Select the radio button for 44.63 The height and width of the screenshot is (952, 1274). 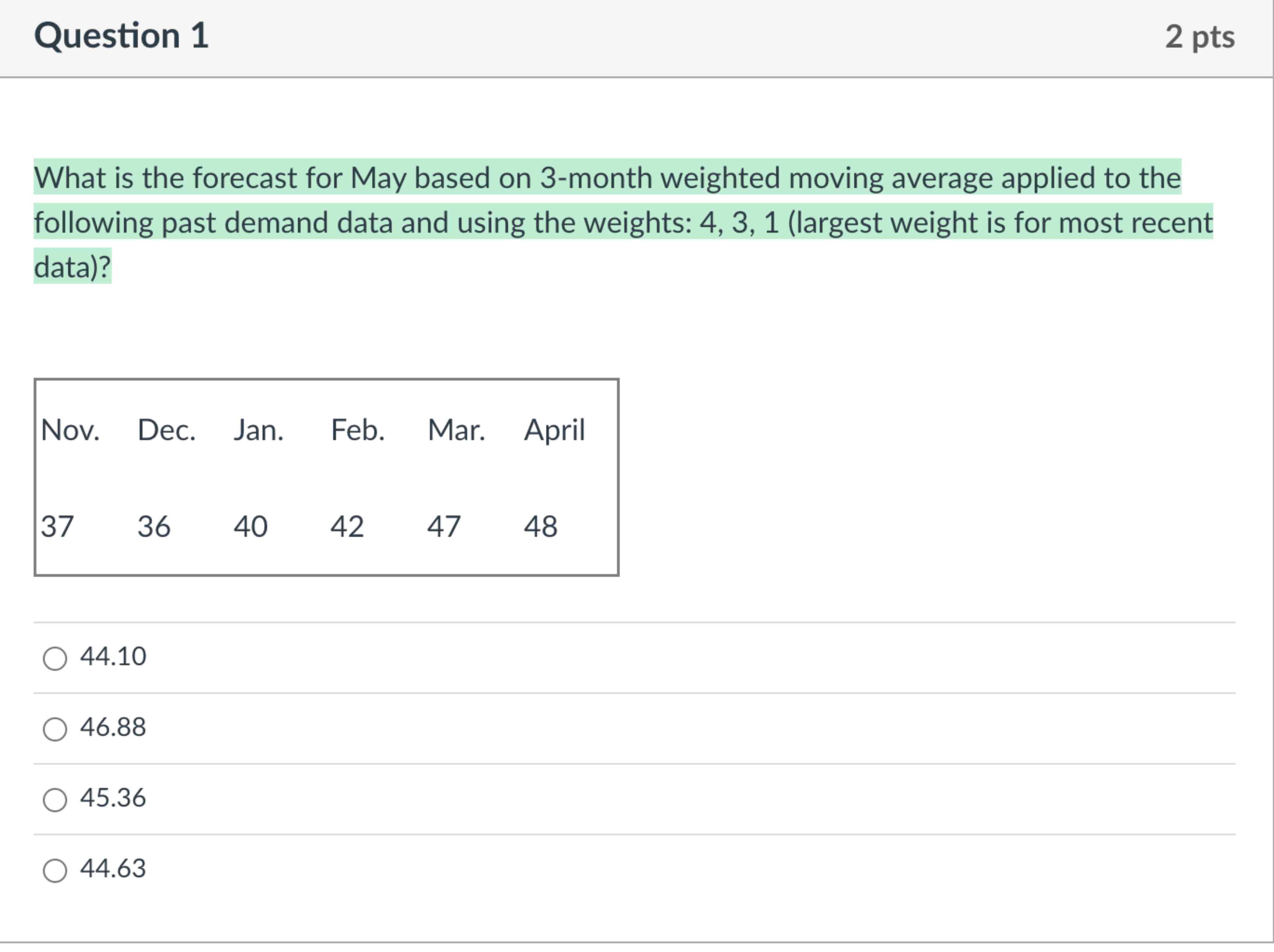pyautogui.click(x=55, y=870)
